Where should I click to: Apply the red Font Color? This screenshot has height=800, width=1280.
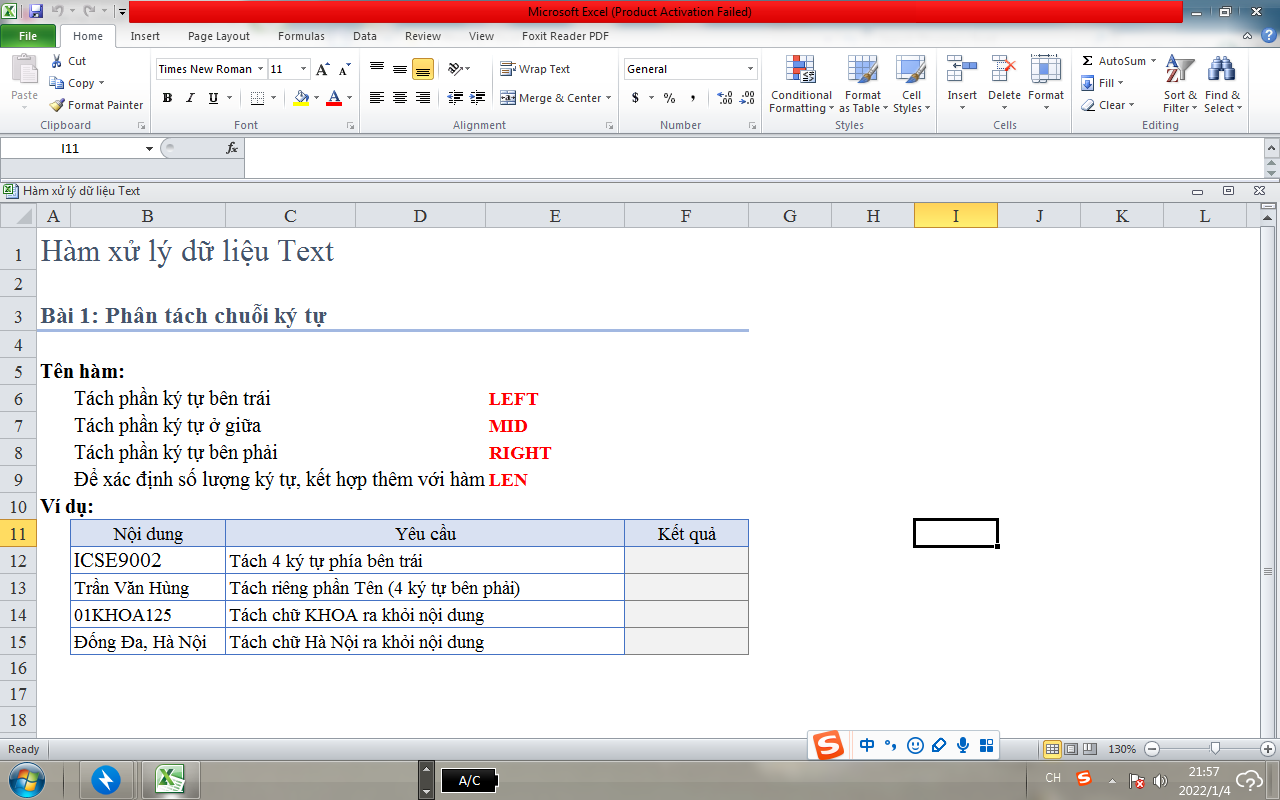[334, 98]
